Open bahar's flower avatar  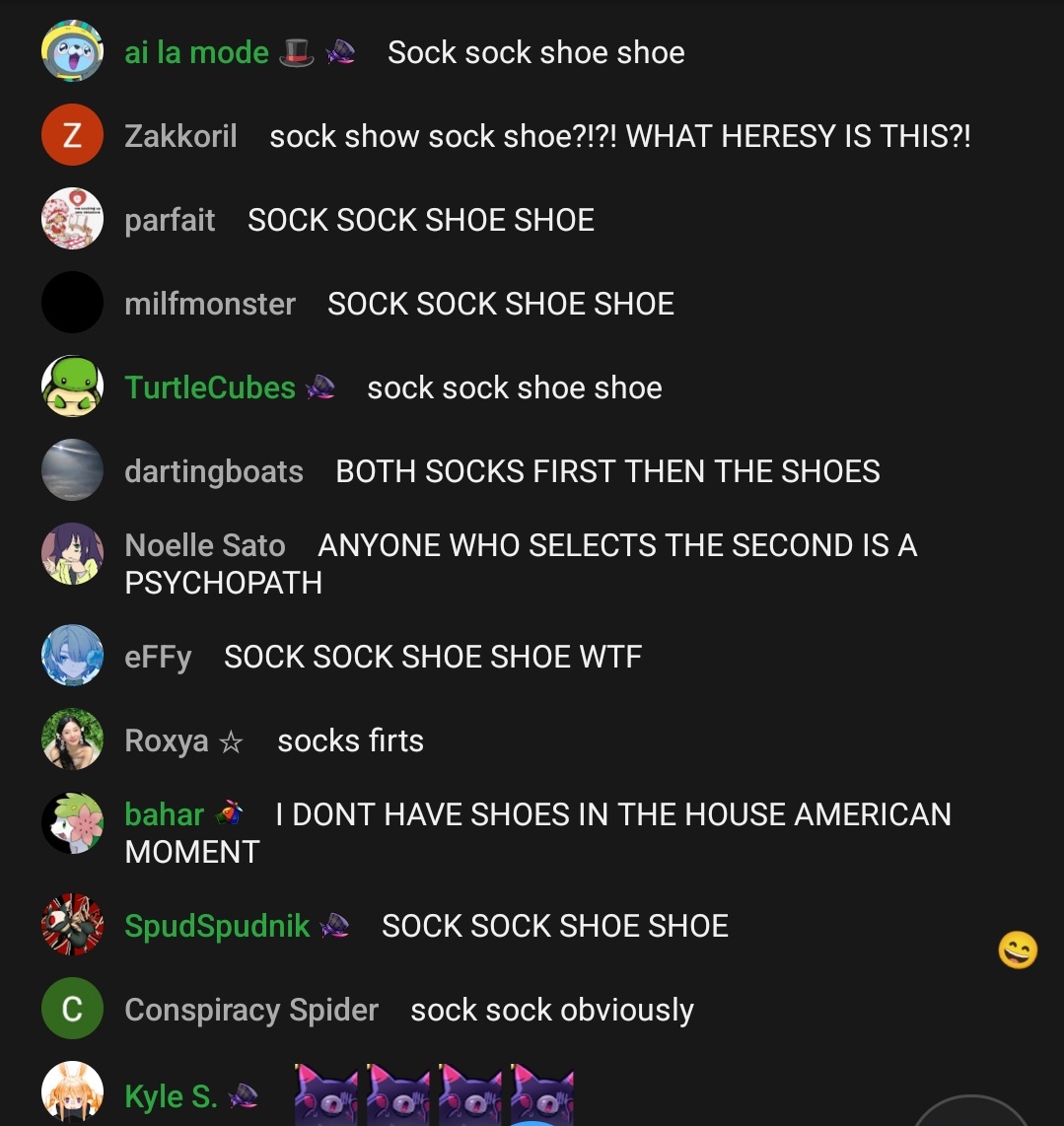[x=72, y=822]
